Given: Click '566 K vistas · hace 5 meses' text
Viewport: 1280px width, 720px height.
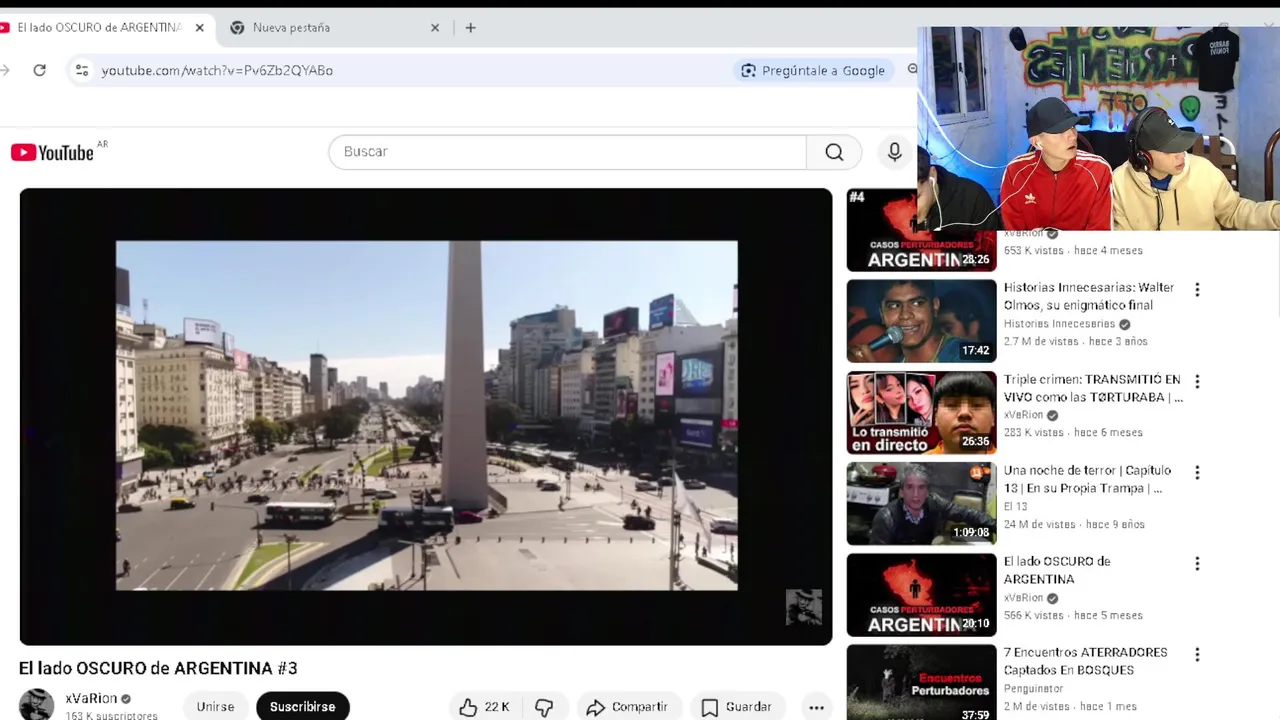Looking at the screenshot, I should 1073,615.
